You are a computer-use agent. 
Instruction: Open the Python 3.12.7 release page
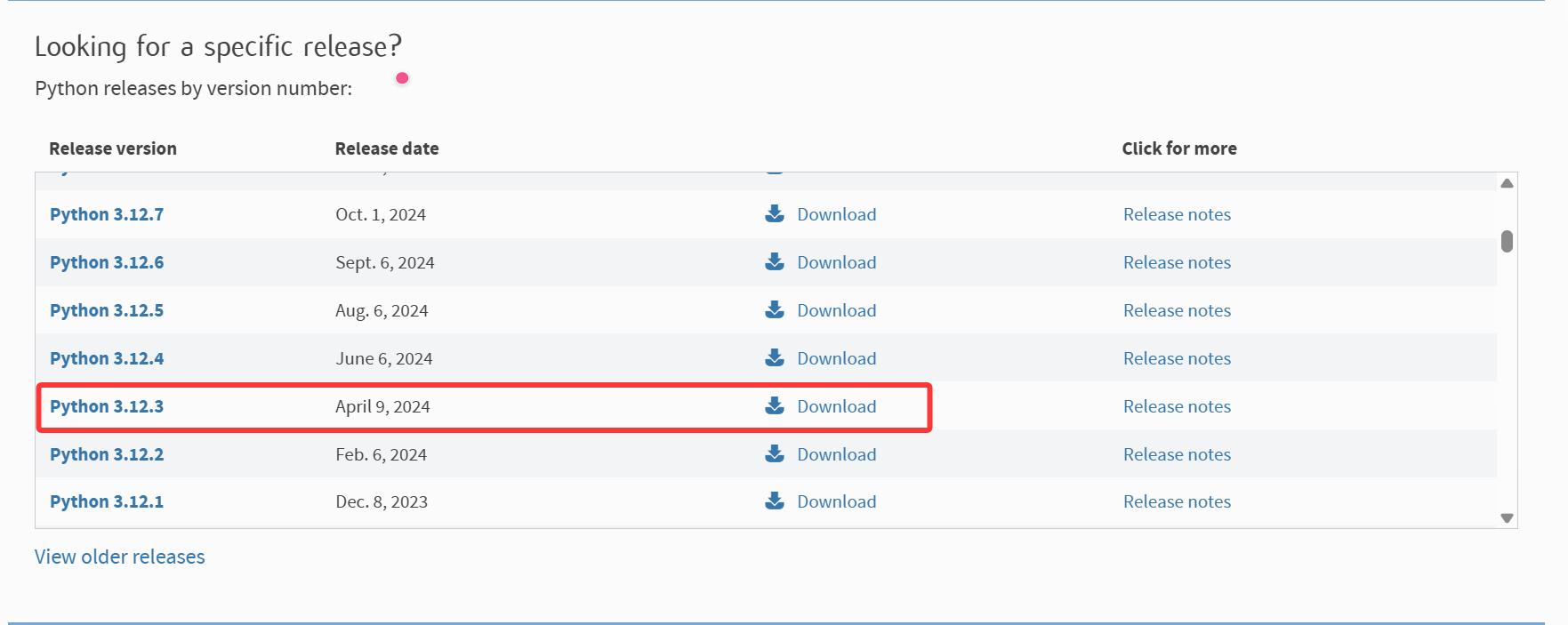pyautogui.click(x=107, y=214)
